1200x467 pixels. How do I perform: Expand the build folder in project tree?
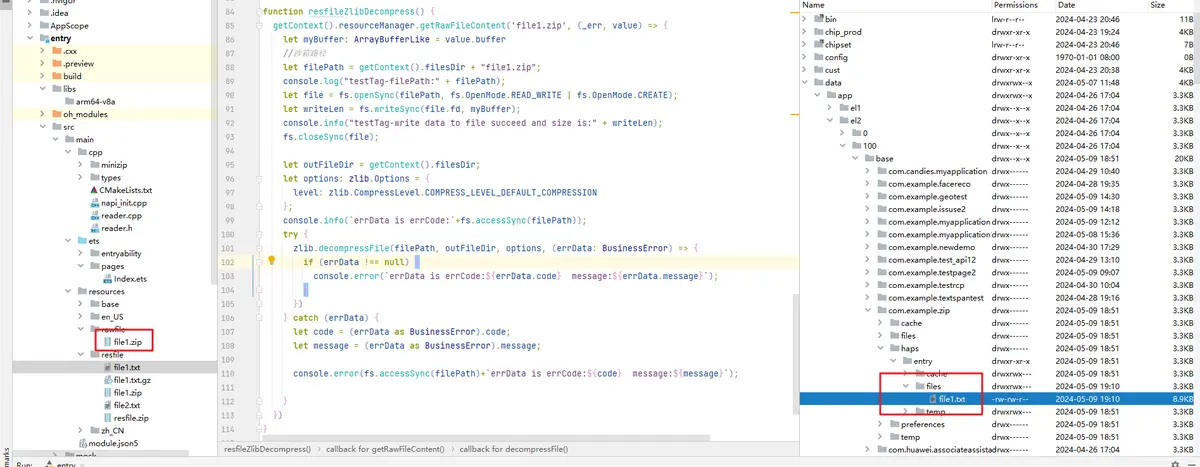click(x=42, y=76)
